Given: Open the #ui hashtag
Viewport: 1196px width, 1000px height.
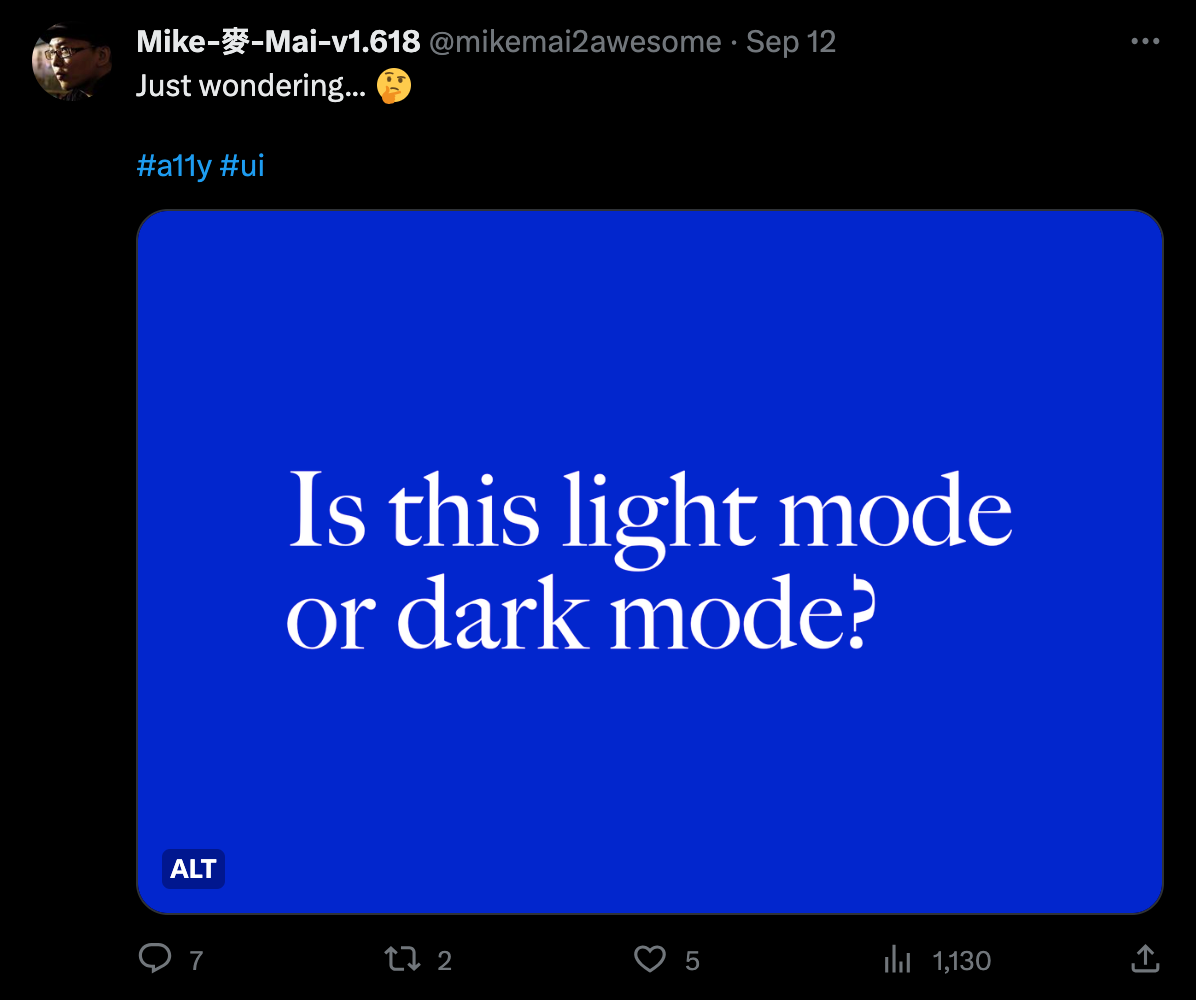Looking at the screenshot, I should click(x=242, y=166).
